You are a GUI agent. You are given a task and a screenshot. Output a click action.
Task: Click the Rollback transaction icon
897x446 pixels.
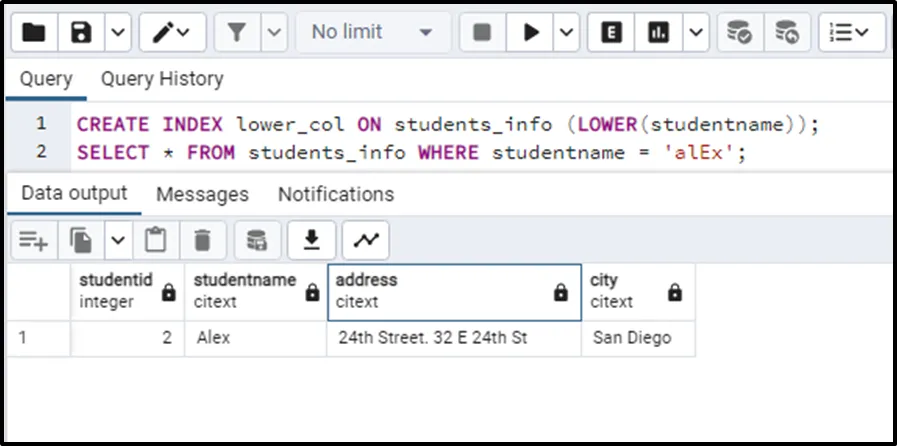(x=788, y=33)
